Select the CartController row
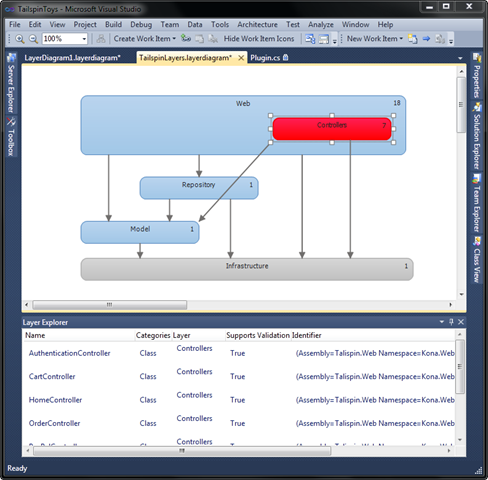The height and width of the screenshot is (480, 488). 239,376
